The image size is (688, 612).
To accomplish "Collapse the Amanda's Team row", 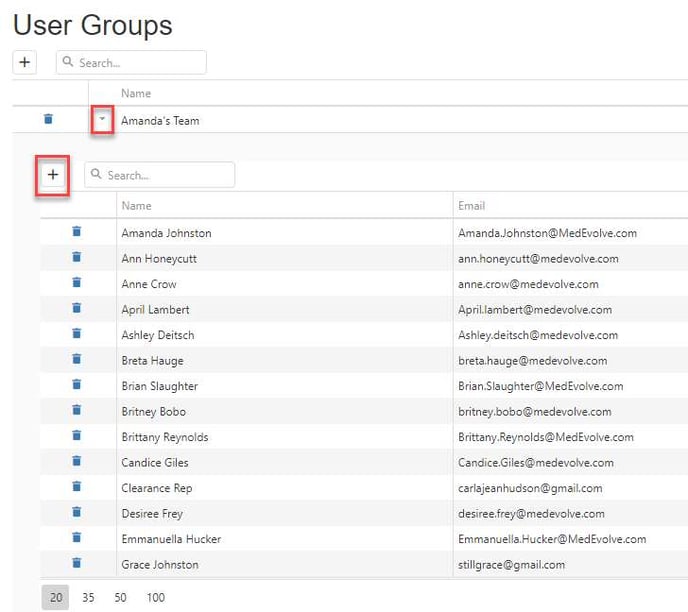I will [x=102, y=120].
